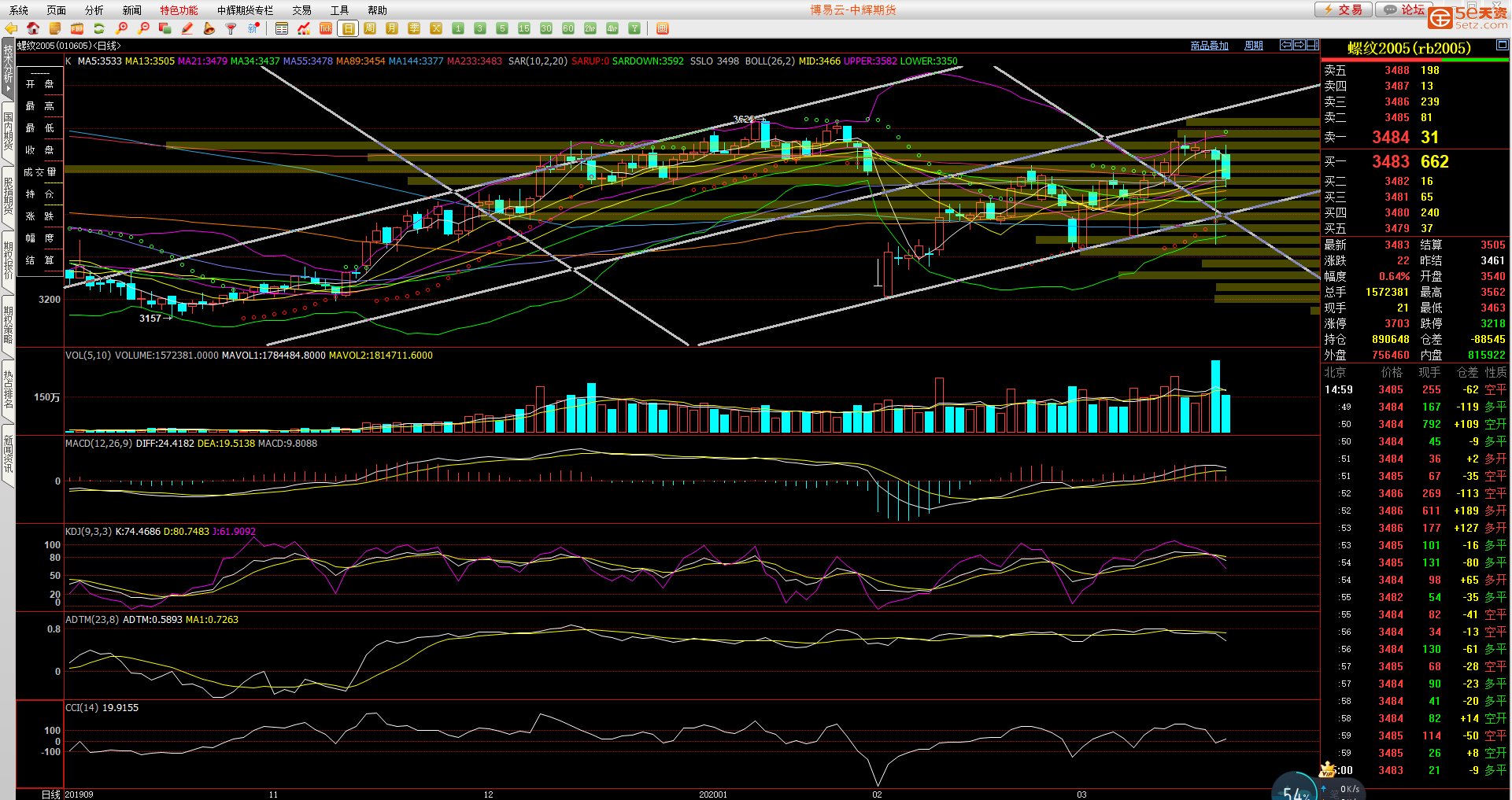This screenshot has width=1512, height=800.
Task: Open the alert bell icon
Action: (209, 28)
